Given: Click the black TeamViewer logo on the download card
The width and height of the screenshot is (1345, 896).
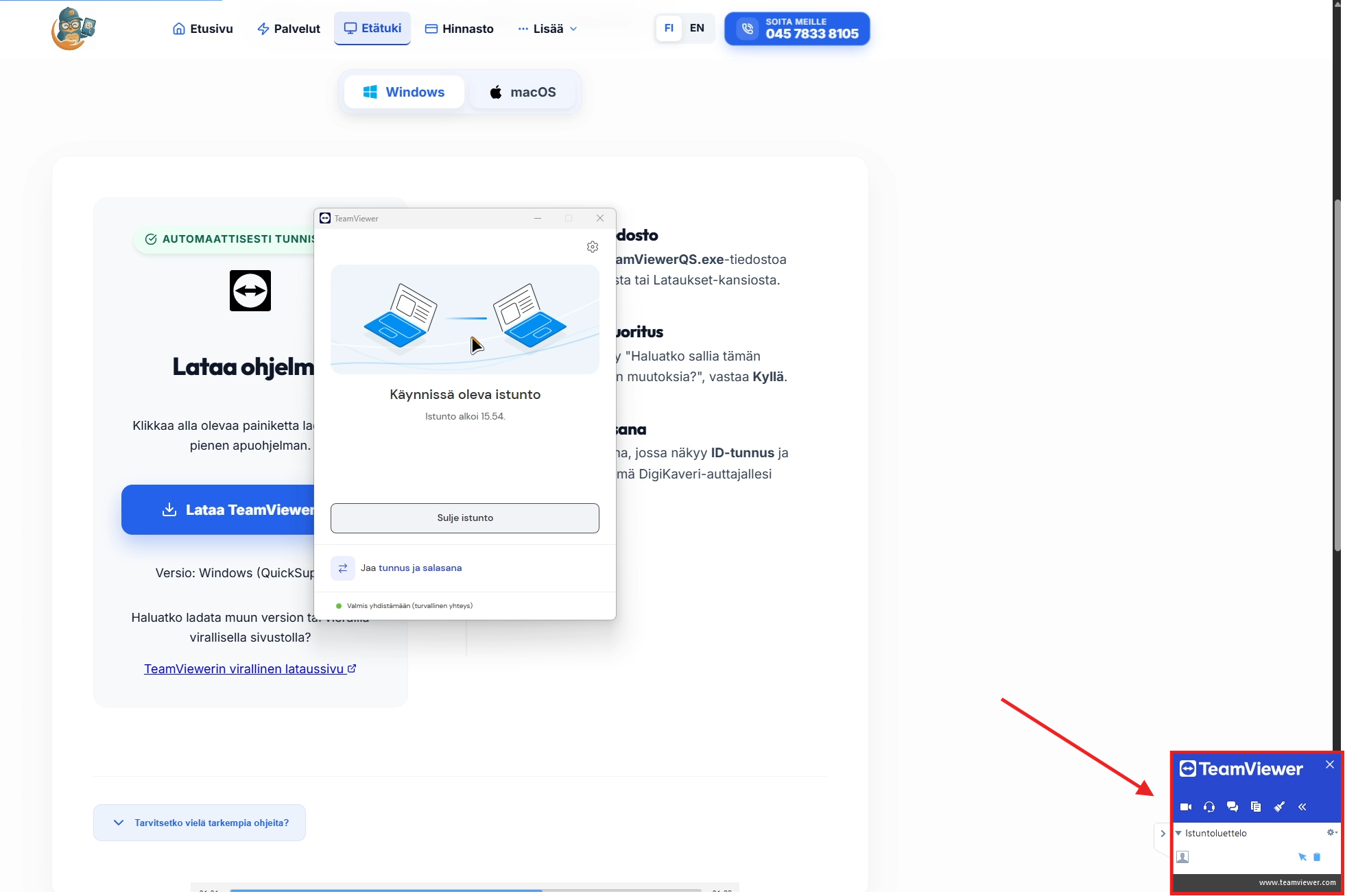Looking at the screenshot, I should point(250,291).
